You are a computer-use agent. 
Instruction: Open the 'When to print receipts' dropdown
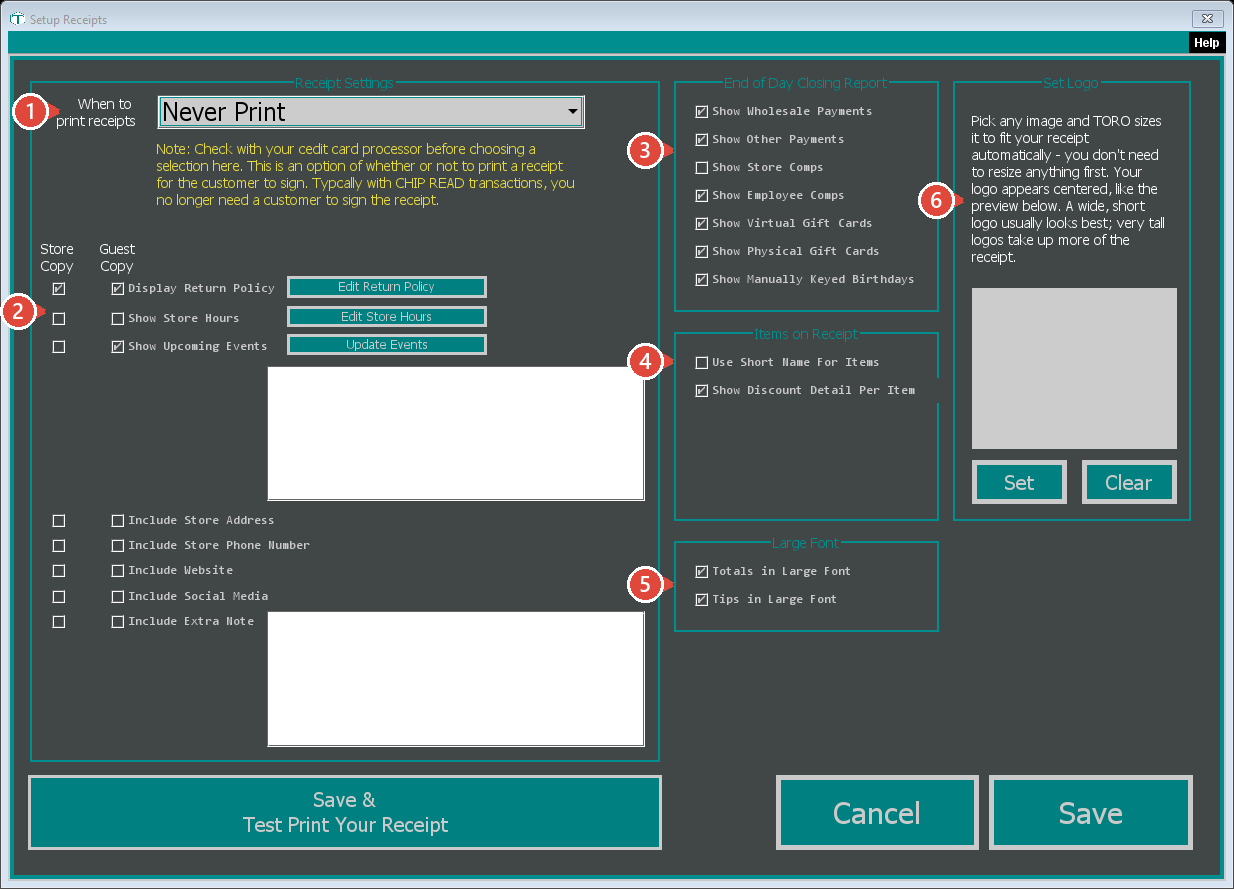[371, 112]
